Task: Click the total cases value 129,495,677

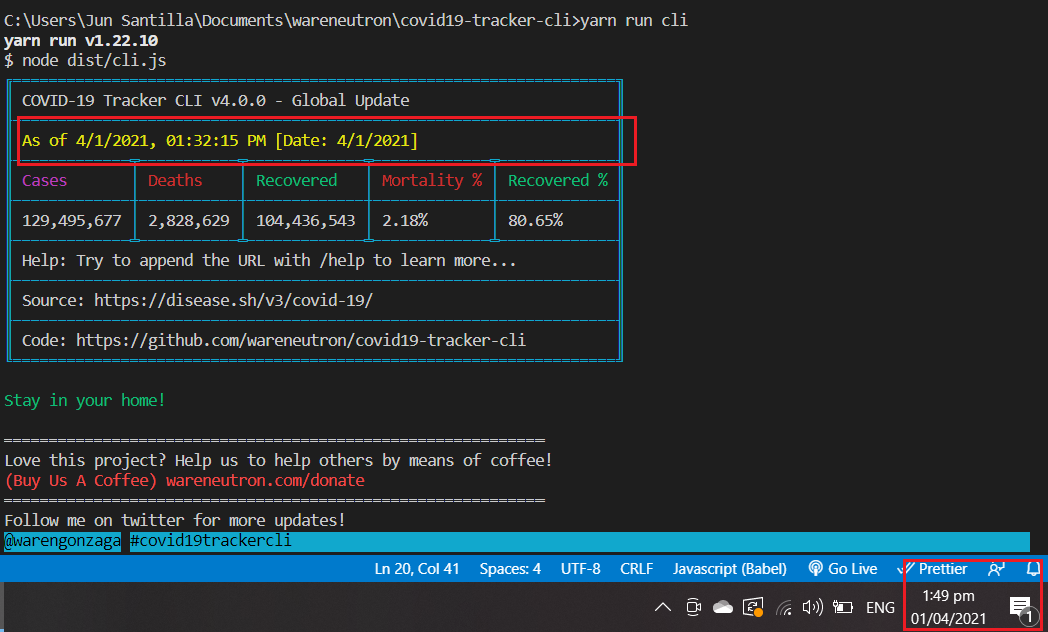Action: (72, 220)
